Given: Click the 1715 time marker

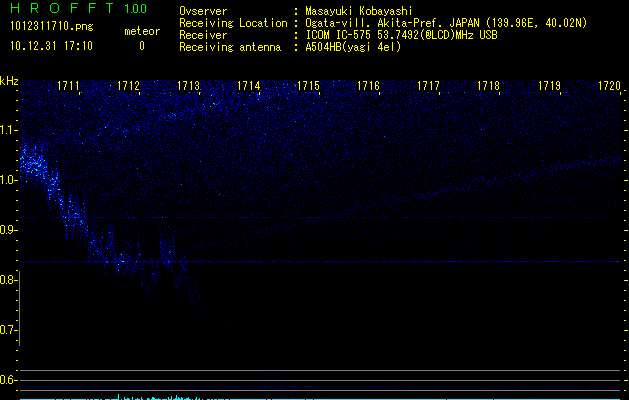Looking at the screenshot, I should (x=308, y=86).
